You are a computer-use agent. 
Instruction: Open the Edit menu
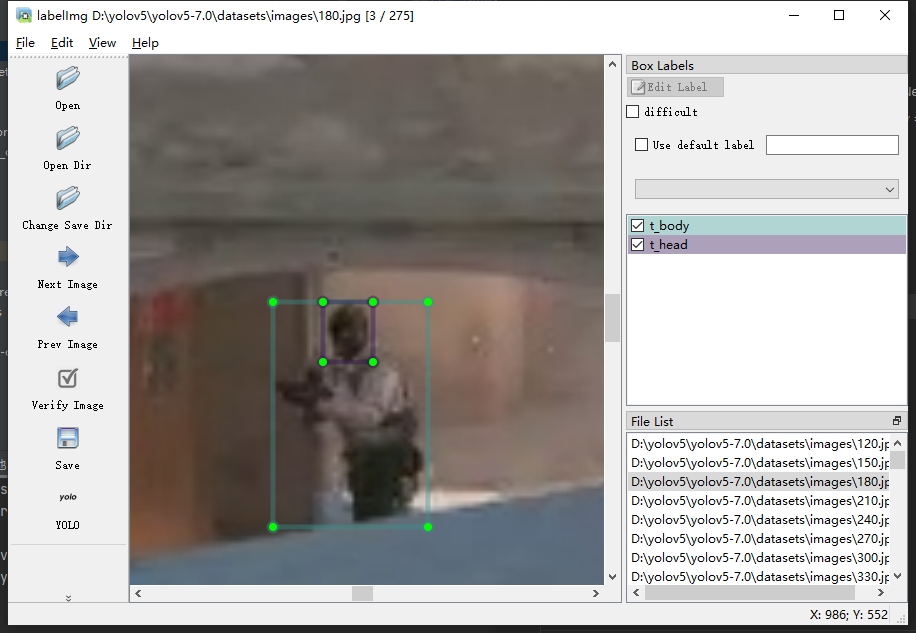pos(62,43)
